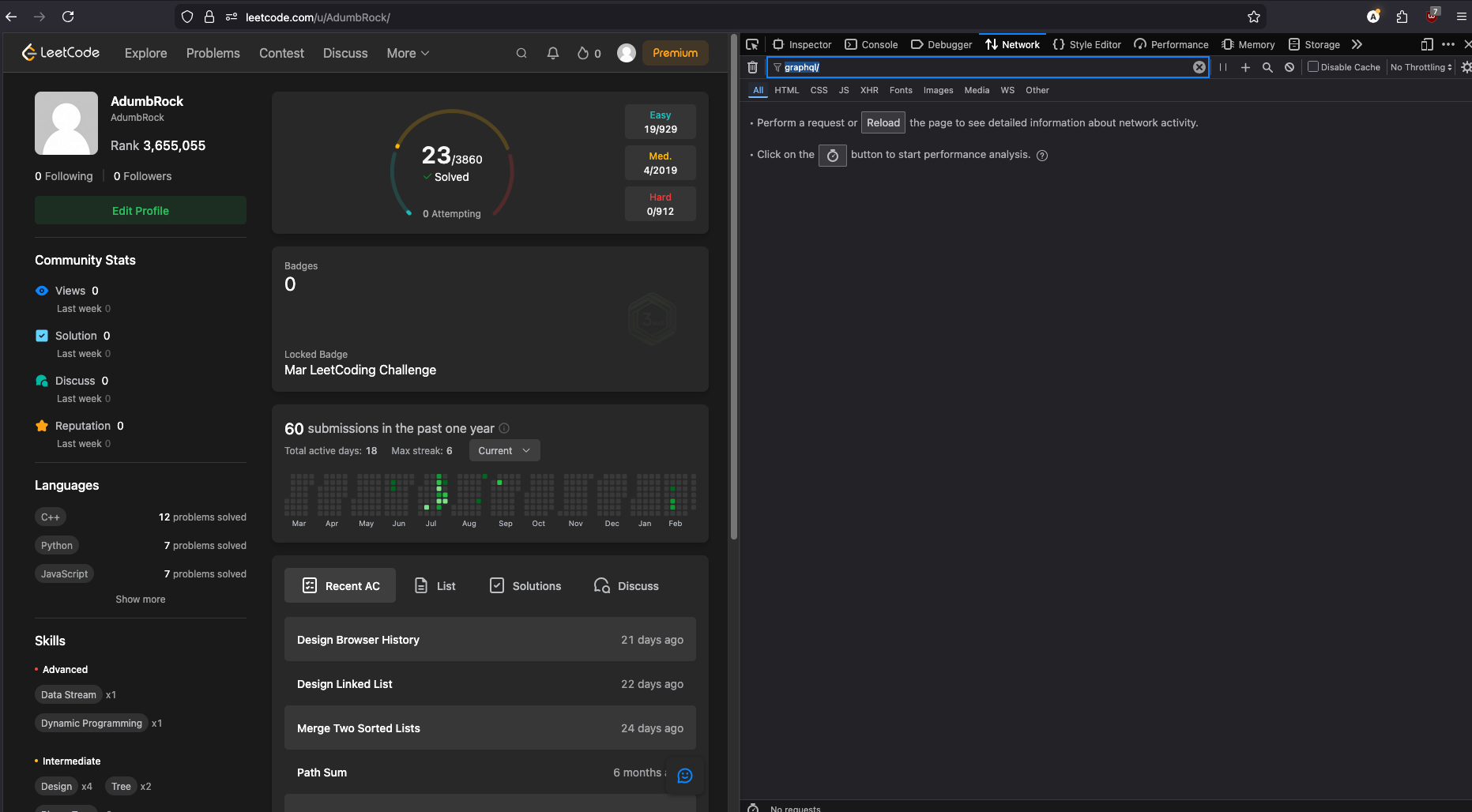Toggle the CSS request type filter

(x=819, y=90)
